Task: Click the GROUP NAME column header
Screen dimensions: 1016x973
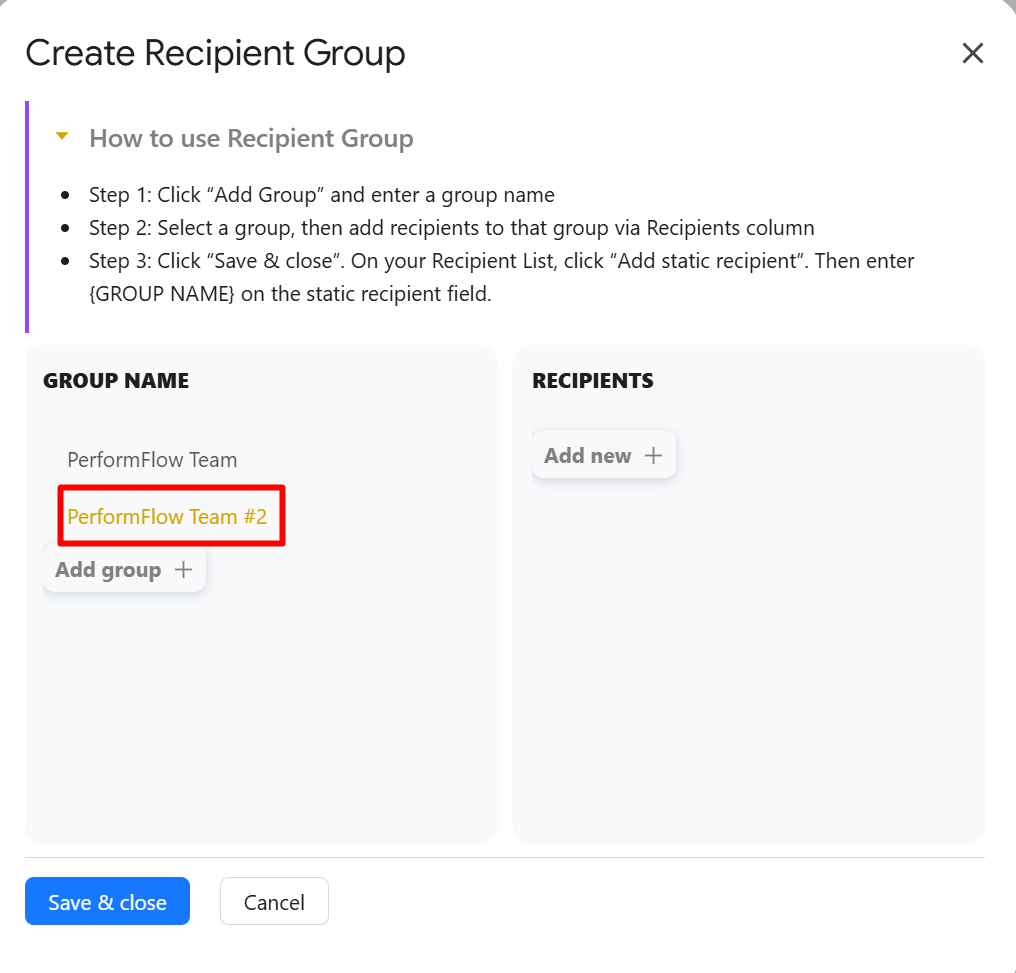Action: point(116,381)
